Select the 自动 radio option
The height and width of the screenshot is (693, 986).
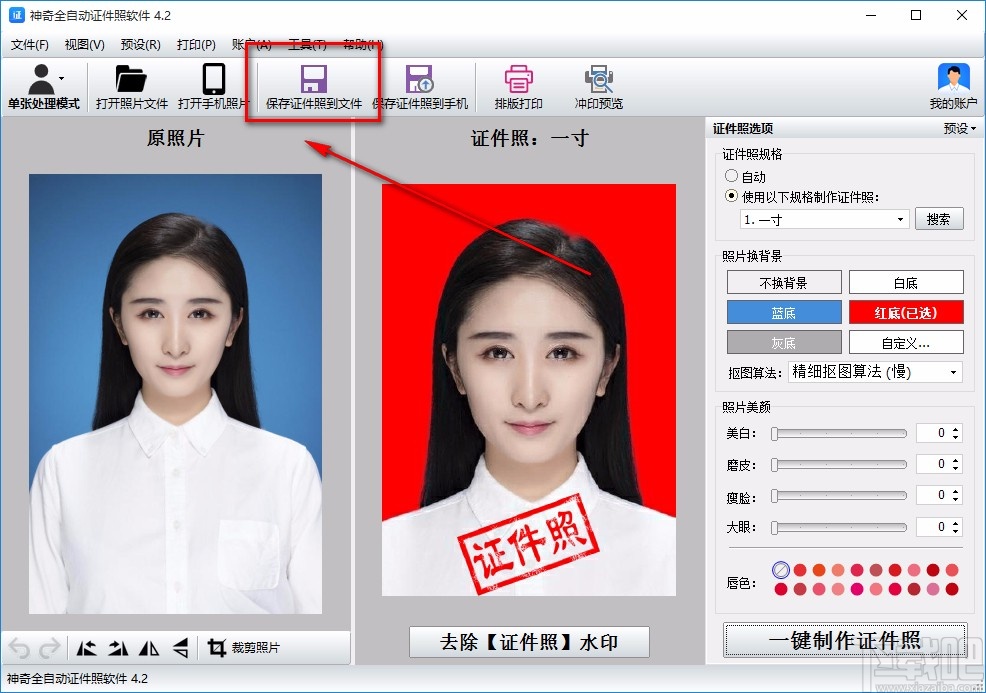(x=731, y=176)
